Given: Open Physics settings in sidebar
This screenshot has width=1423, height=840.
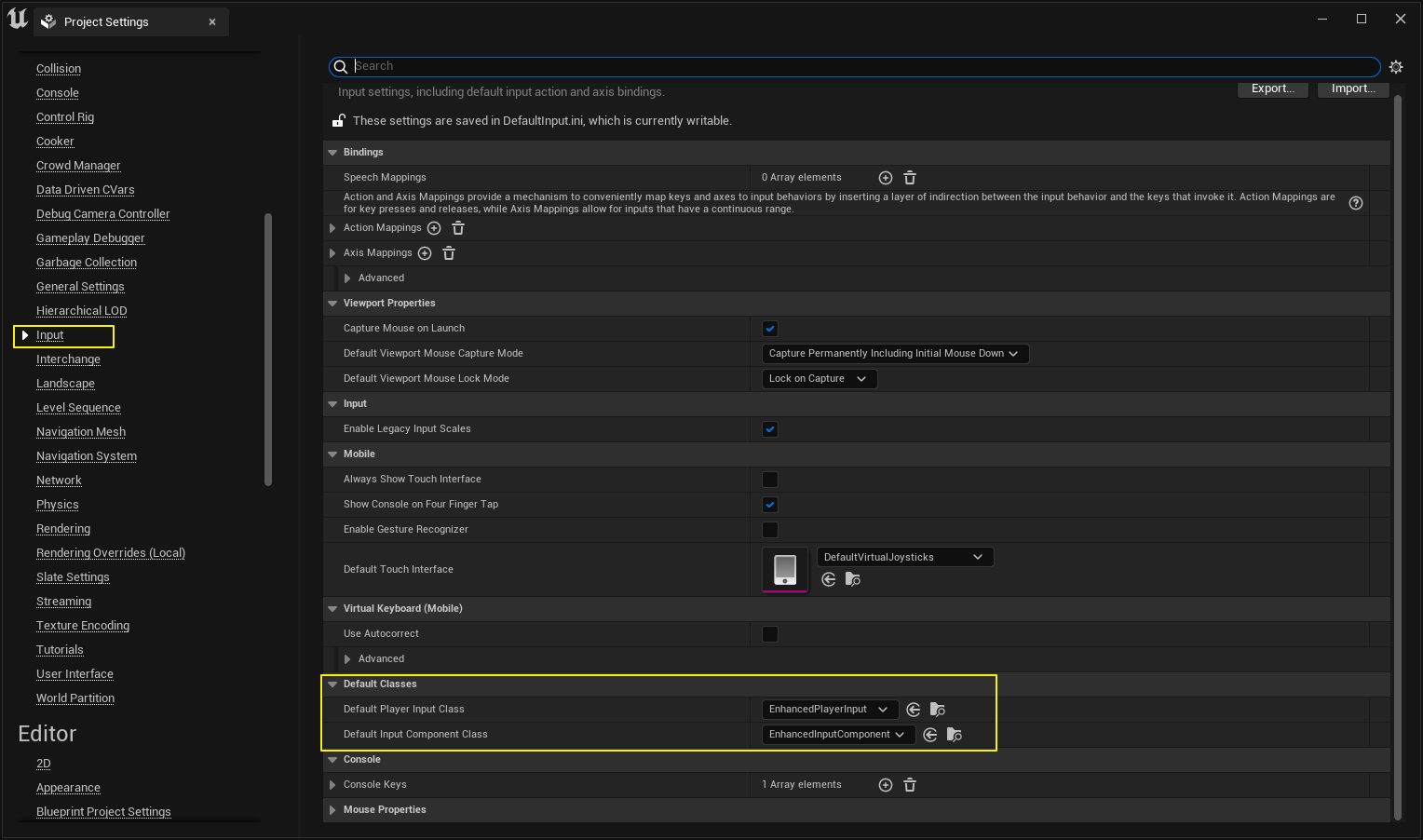Looking at the screenshot, I should tap(58, 505).
